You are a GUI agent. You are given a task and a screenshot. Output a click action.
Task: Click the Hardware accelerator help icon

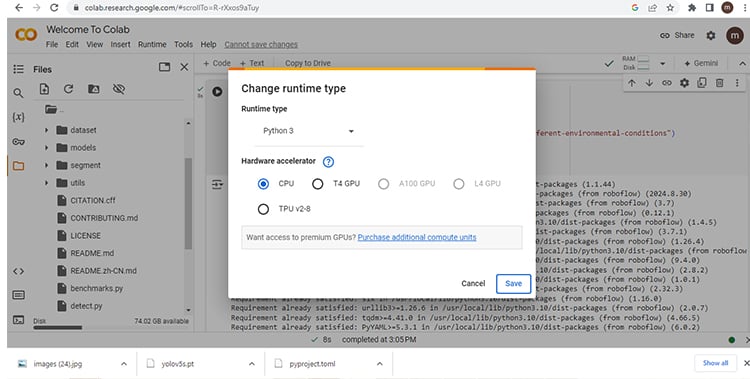coord(328,162)
